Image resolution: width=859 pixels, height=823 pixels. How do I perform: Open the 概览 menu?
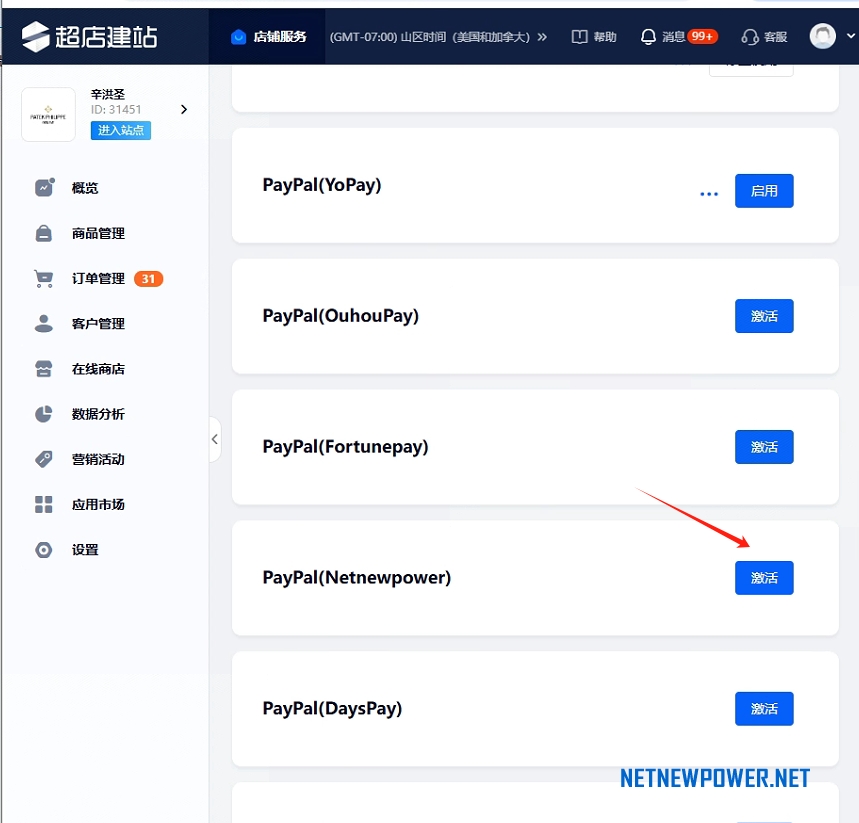pyautogui.click(x=85, y=188)
